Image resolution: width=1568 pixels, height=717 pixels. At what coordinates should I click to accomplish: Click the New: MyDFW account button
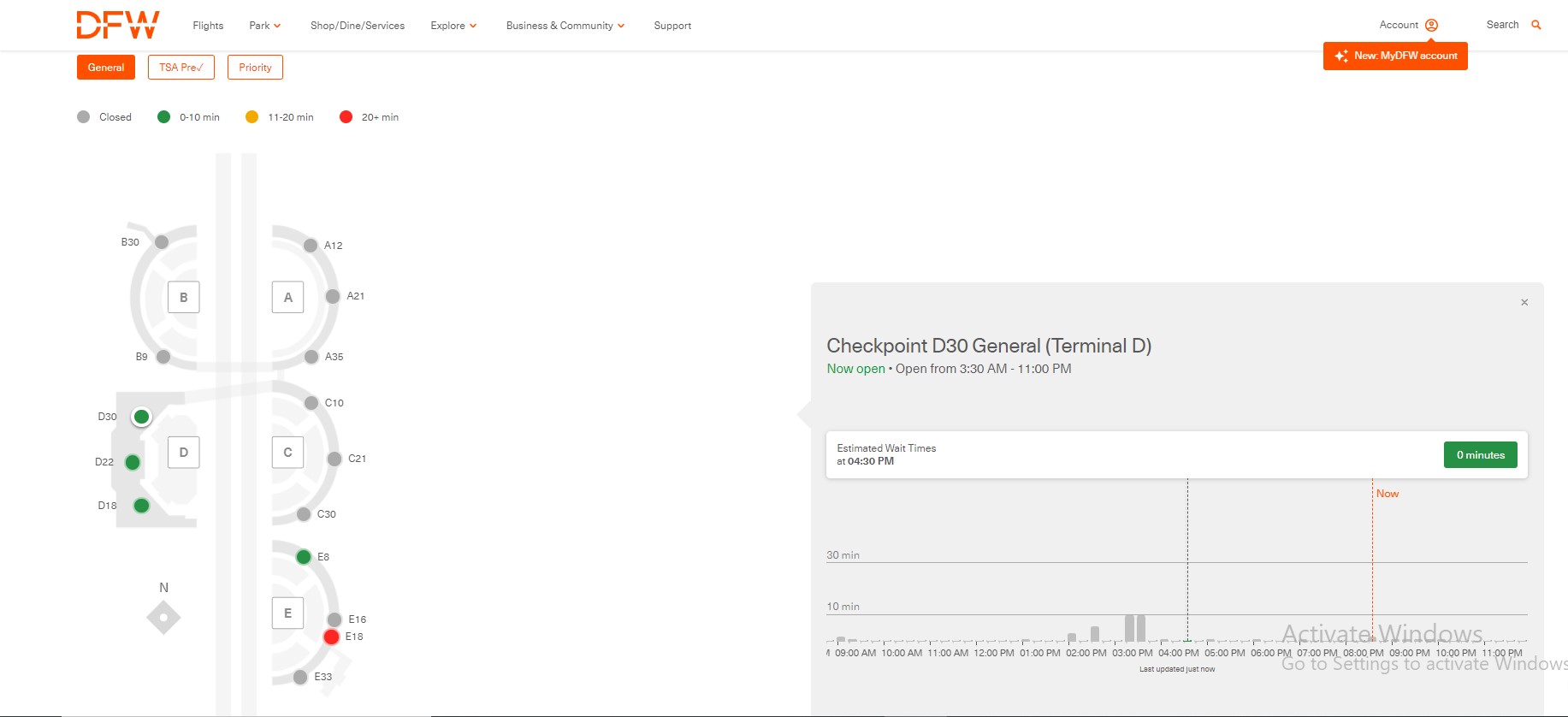pyautogui.click(x=1395, y=56)
